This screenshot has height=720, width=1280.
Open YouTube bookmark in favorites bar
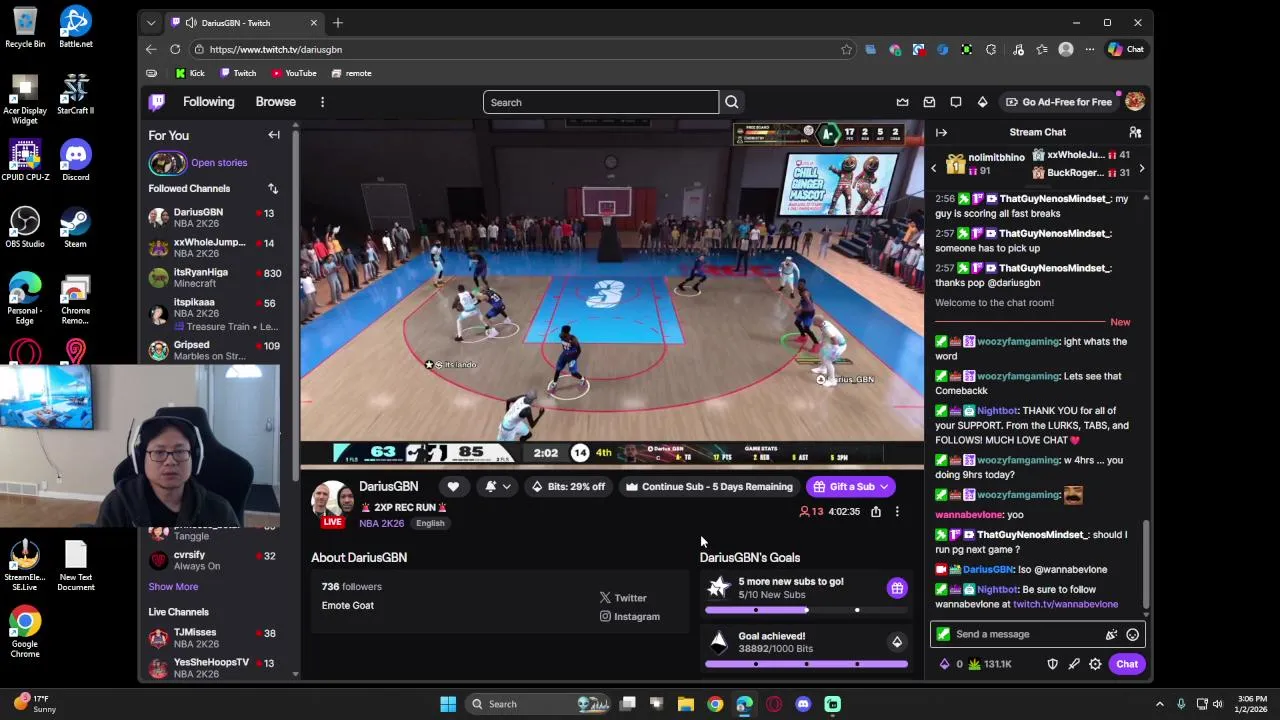point(294,73)
